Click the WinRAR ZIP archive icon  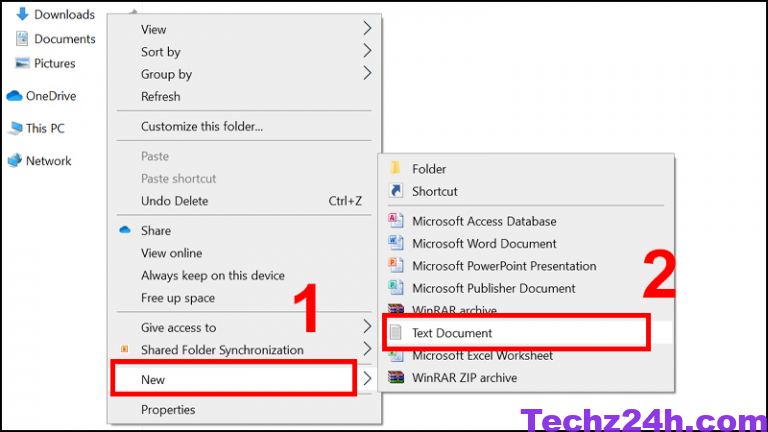click(x=396, y=378)
